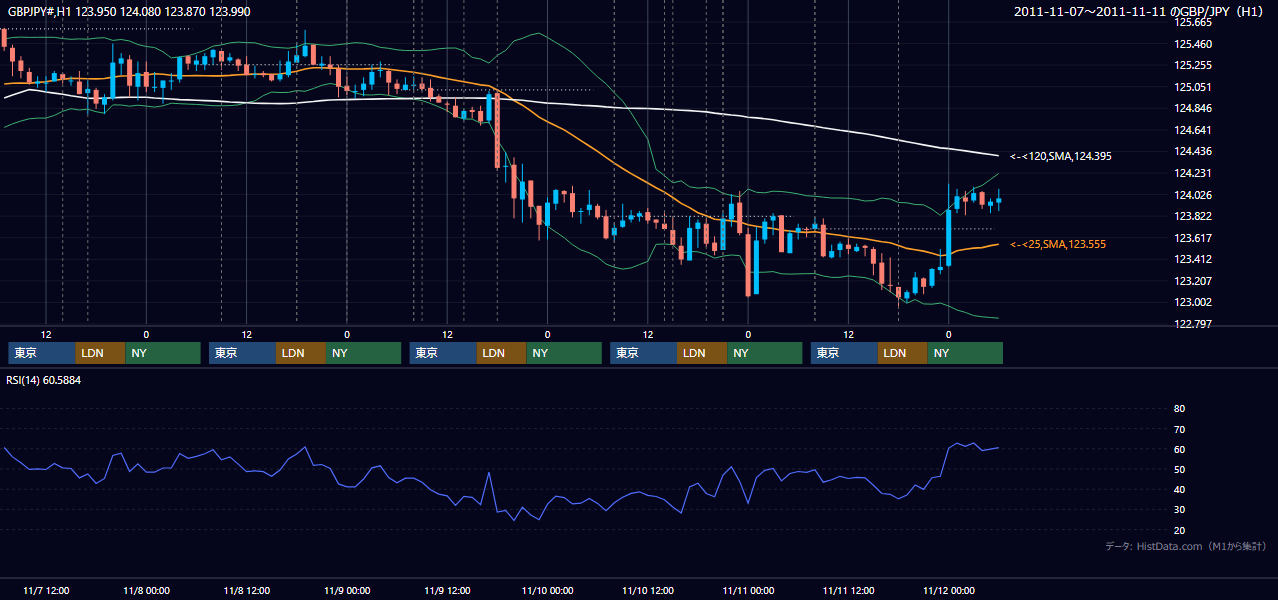Click price axis value 124.026
This screenshot has height=600, width=1278.
[1192, 195]
